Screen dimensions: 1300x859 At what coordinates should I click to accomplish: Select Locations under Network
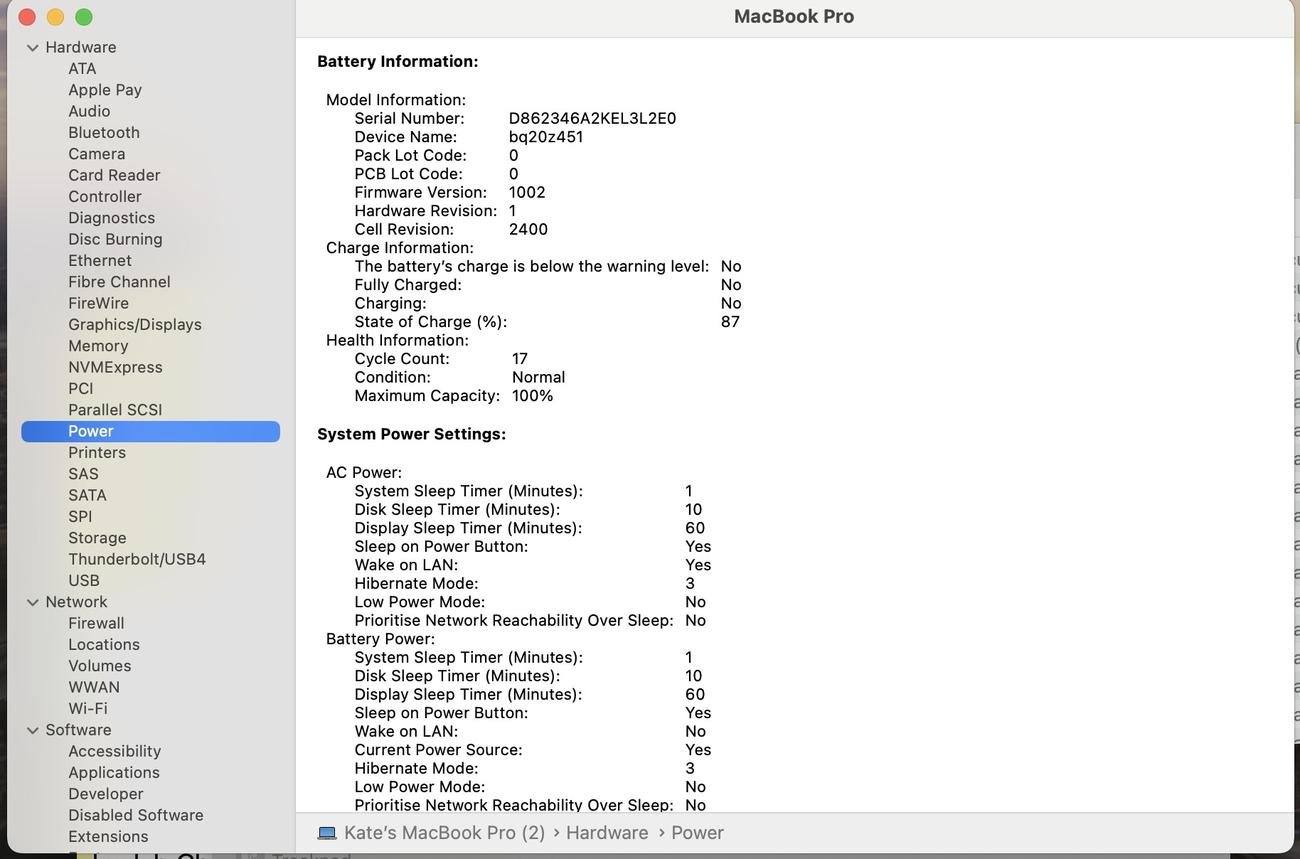[104, 645]
